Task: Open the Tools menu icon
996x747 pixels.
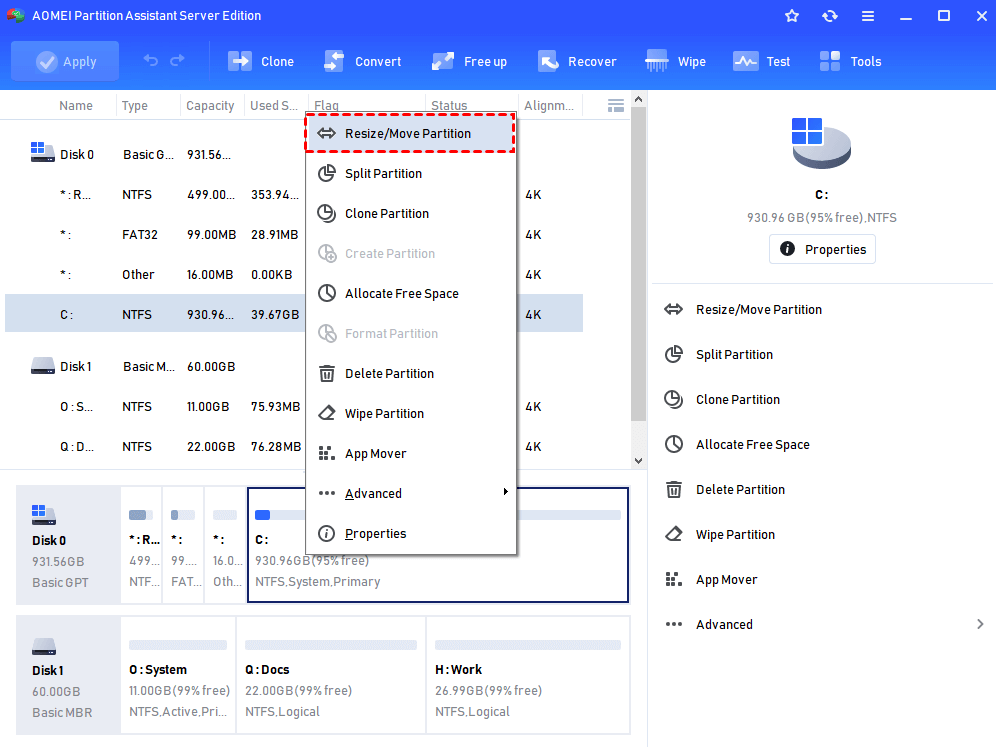Action: click(x=830, y=61)
